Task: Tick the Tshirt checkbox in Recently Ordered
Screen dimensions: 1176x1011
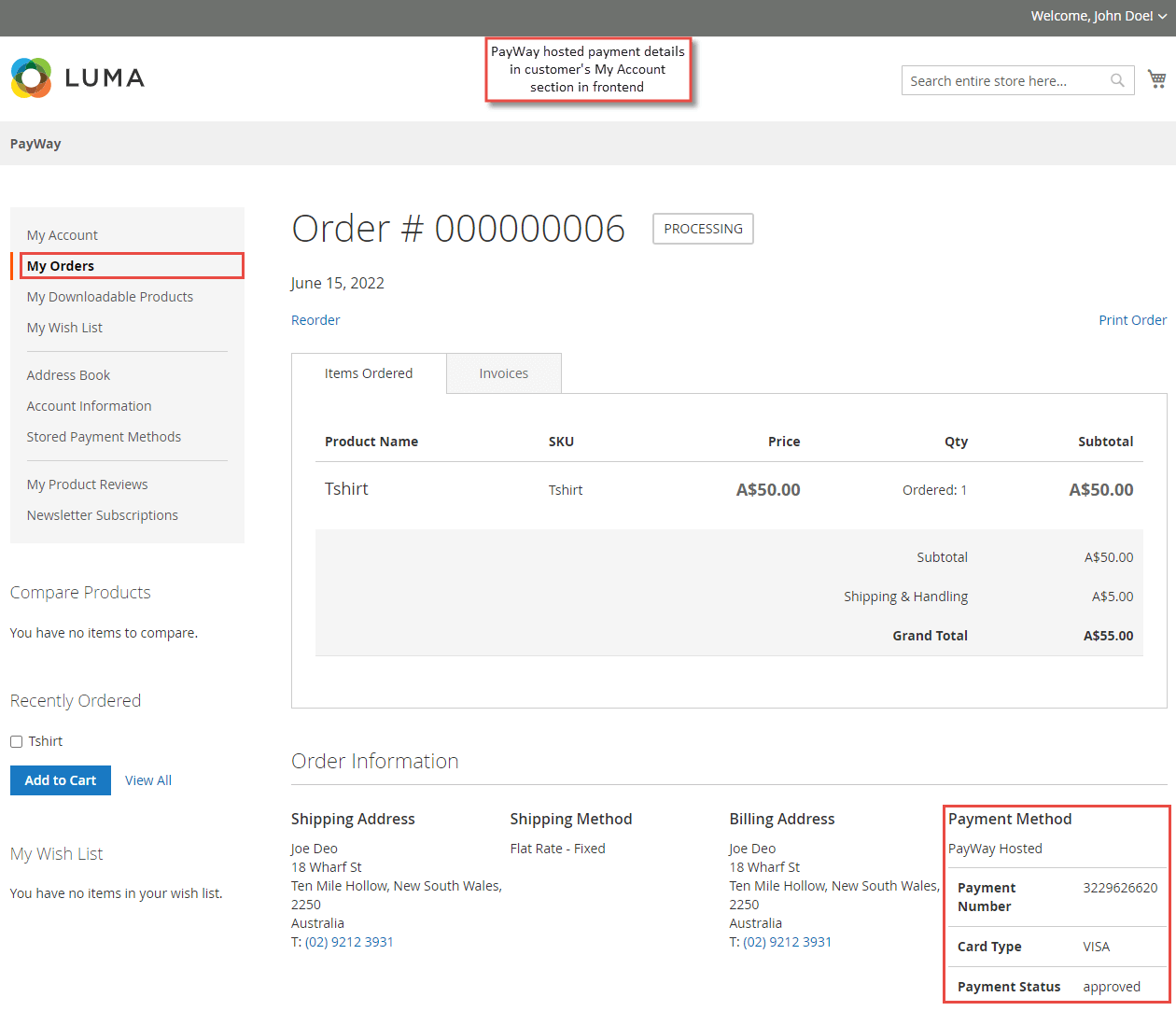Action: coord(16,741)
